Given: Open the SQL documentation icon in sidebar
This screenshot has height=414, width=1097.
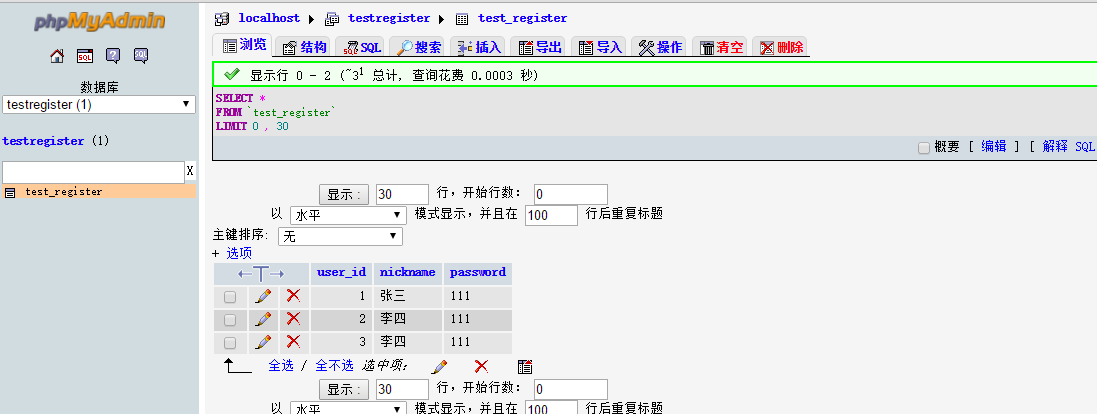Looking at the screenshot, I should coord(141,56).
